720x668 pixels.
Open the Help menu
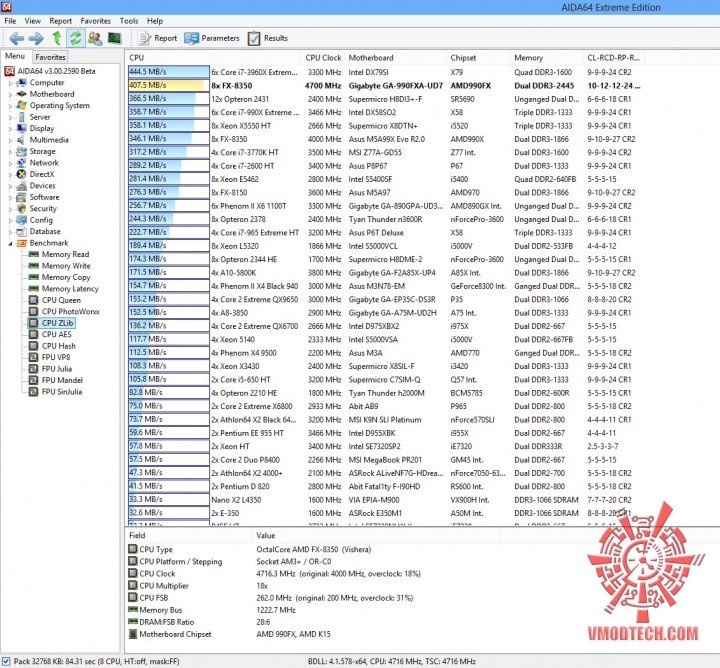[155, 21]
